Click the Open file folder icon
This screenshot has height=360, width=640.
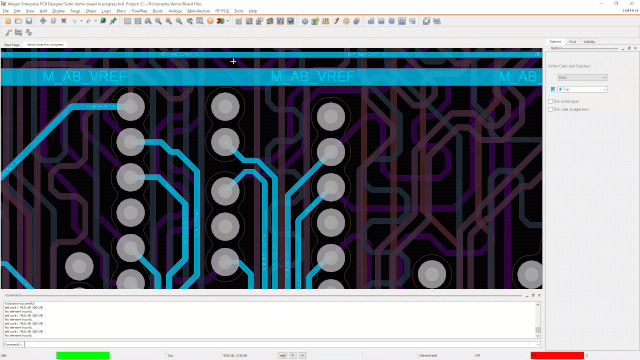[18, 21]
